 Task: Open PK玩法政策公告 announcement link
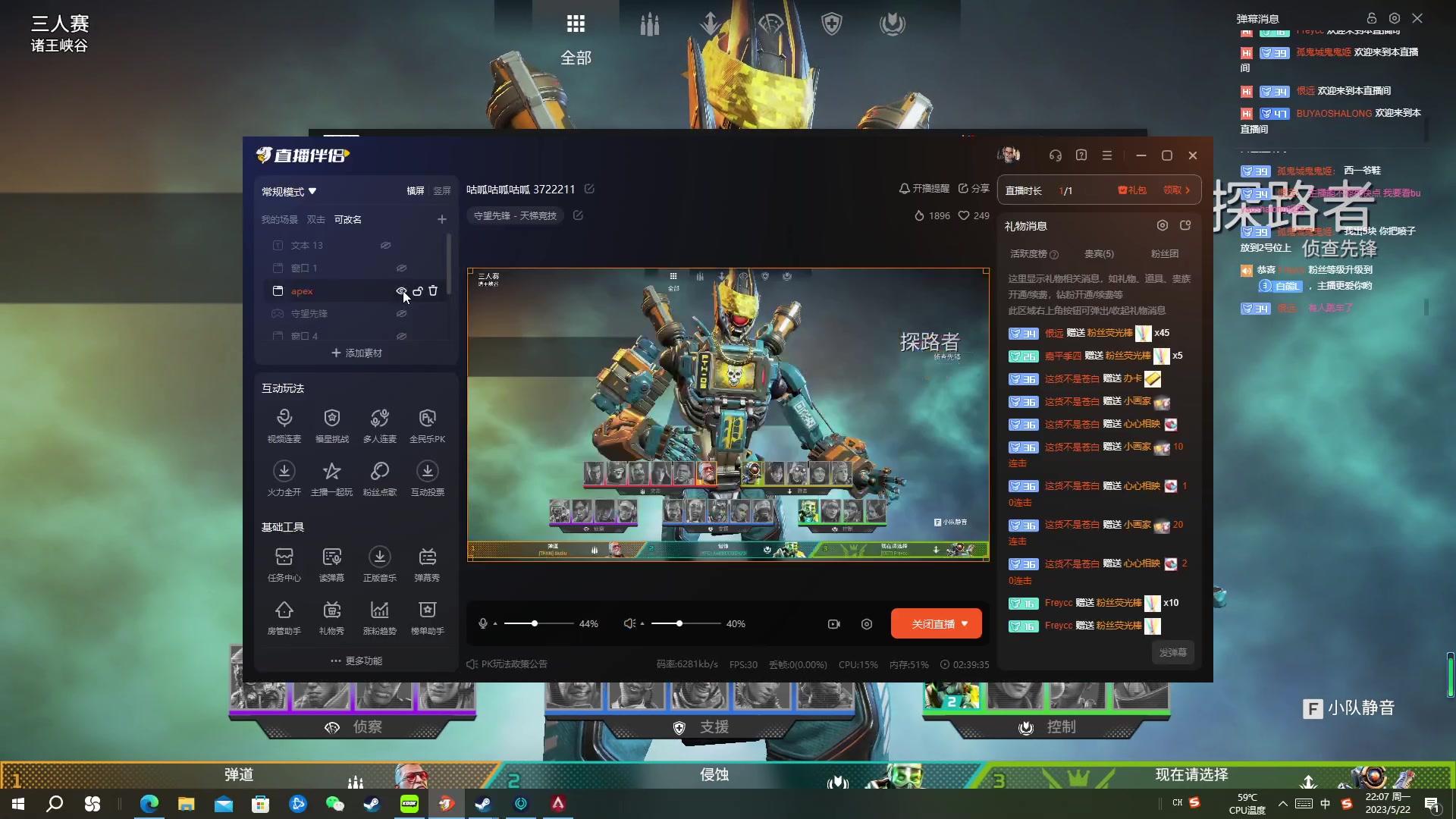tap(507, 664)
